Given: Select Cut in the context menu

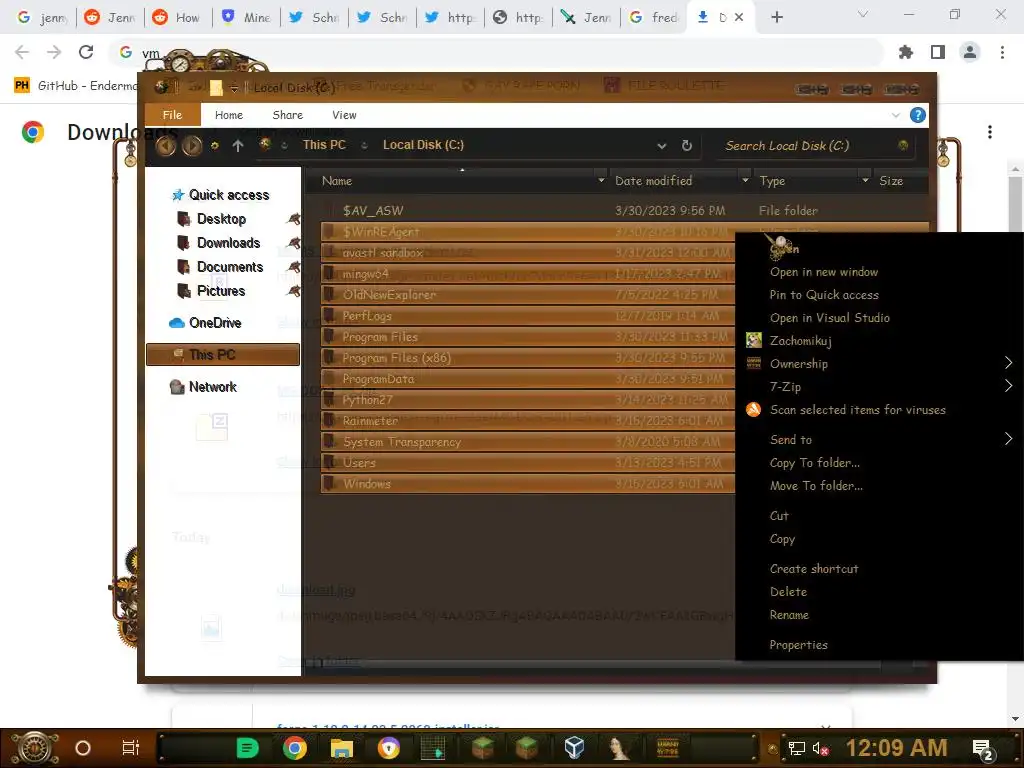Looking at the screenshot, I should [x=779, y=515].
